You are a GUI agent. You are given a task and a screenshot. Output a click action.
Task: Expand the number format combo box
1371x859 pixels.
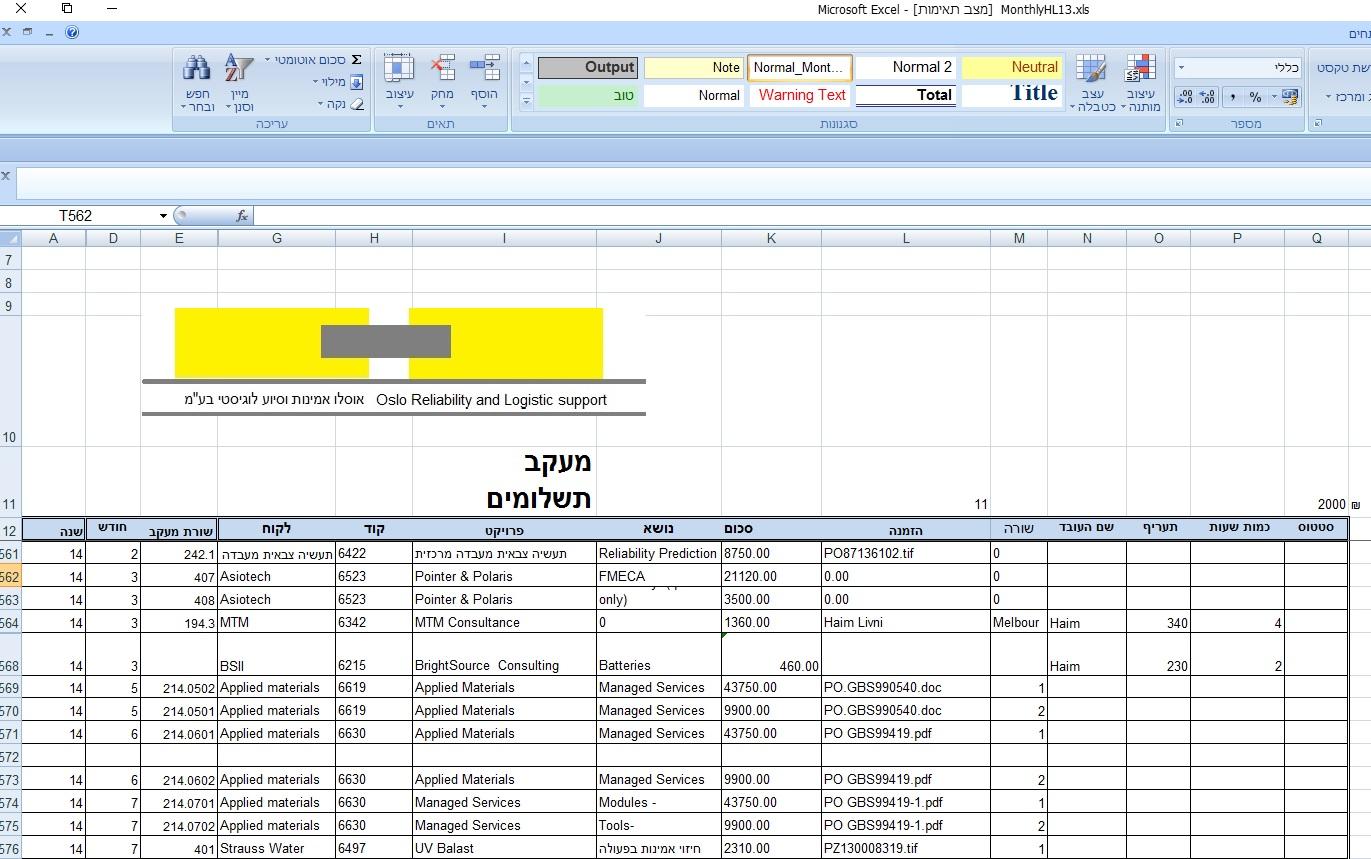(1181, 68)
